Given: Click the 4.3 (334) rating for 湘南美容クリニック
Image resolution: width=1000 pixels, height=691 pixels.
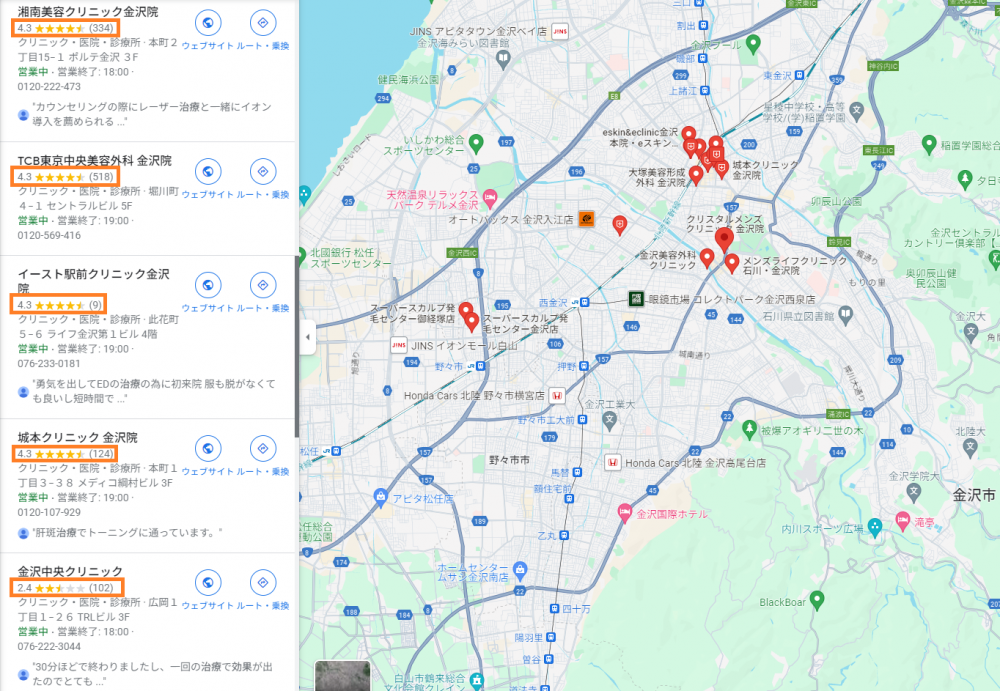Looking at the screenshot, I should pos(65,28).
